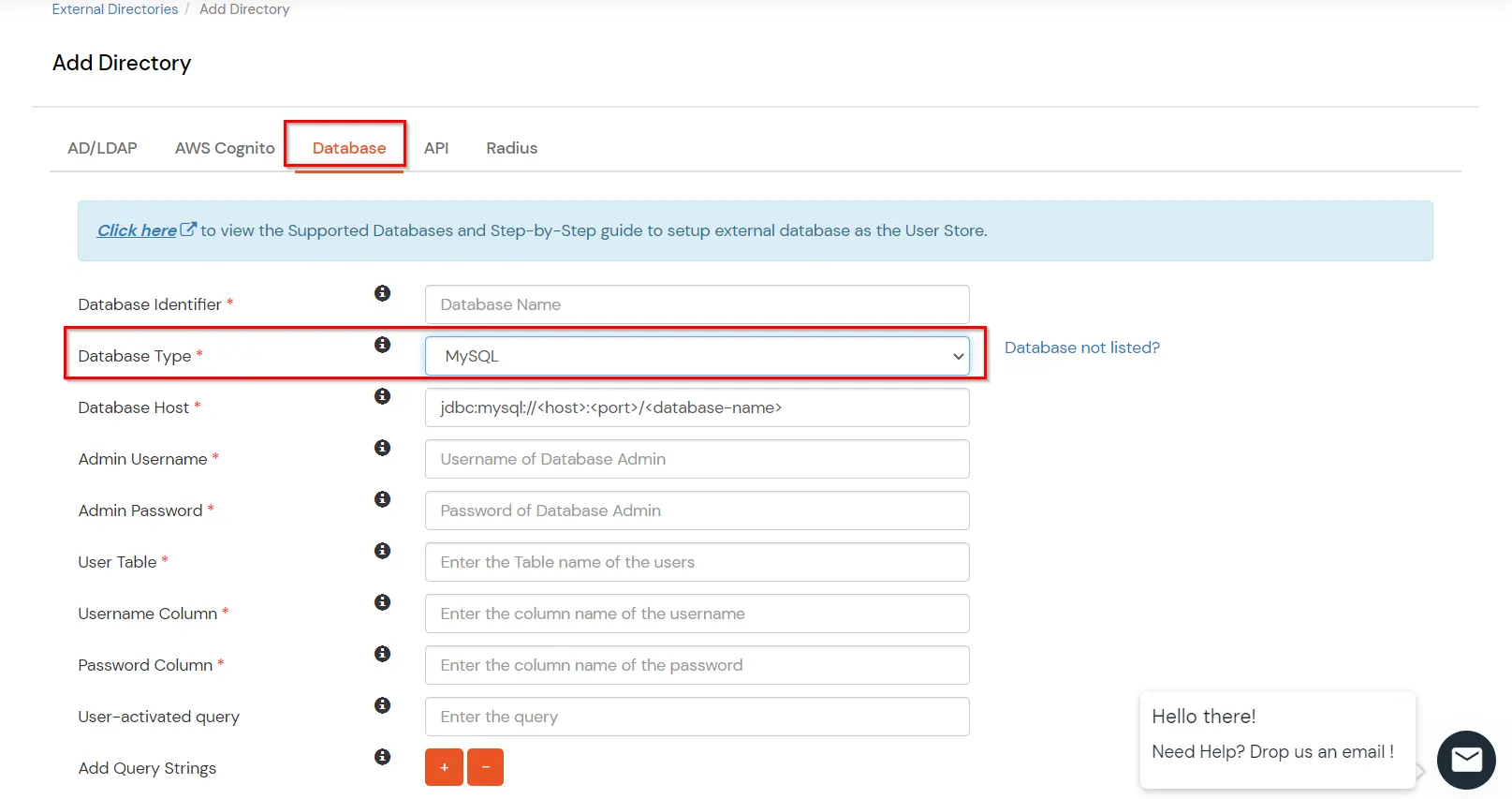Focus the User Table name field
Viewport: 1512px width, 799px height.
point(697,562)
